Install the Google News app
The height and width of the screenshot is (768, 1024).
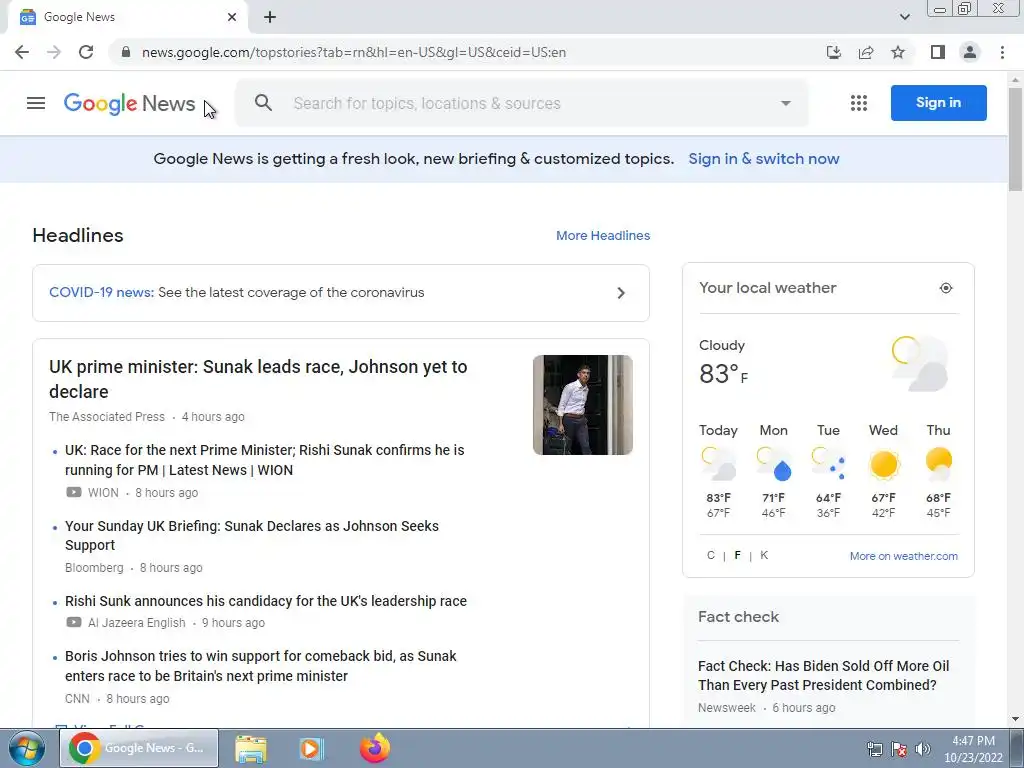(x=834, y=52)
